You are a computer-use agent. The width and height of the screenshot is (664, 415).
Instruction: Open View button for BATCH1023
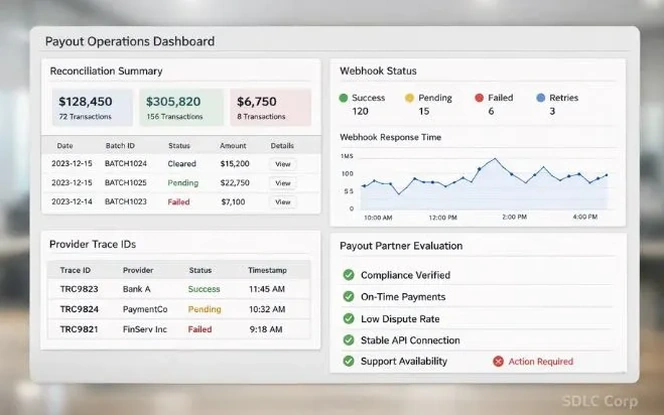[x=282, y=202]
